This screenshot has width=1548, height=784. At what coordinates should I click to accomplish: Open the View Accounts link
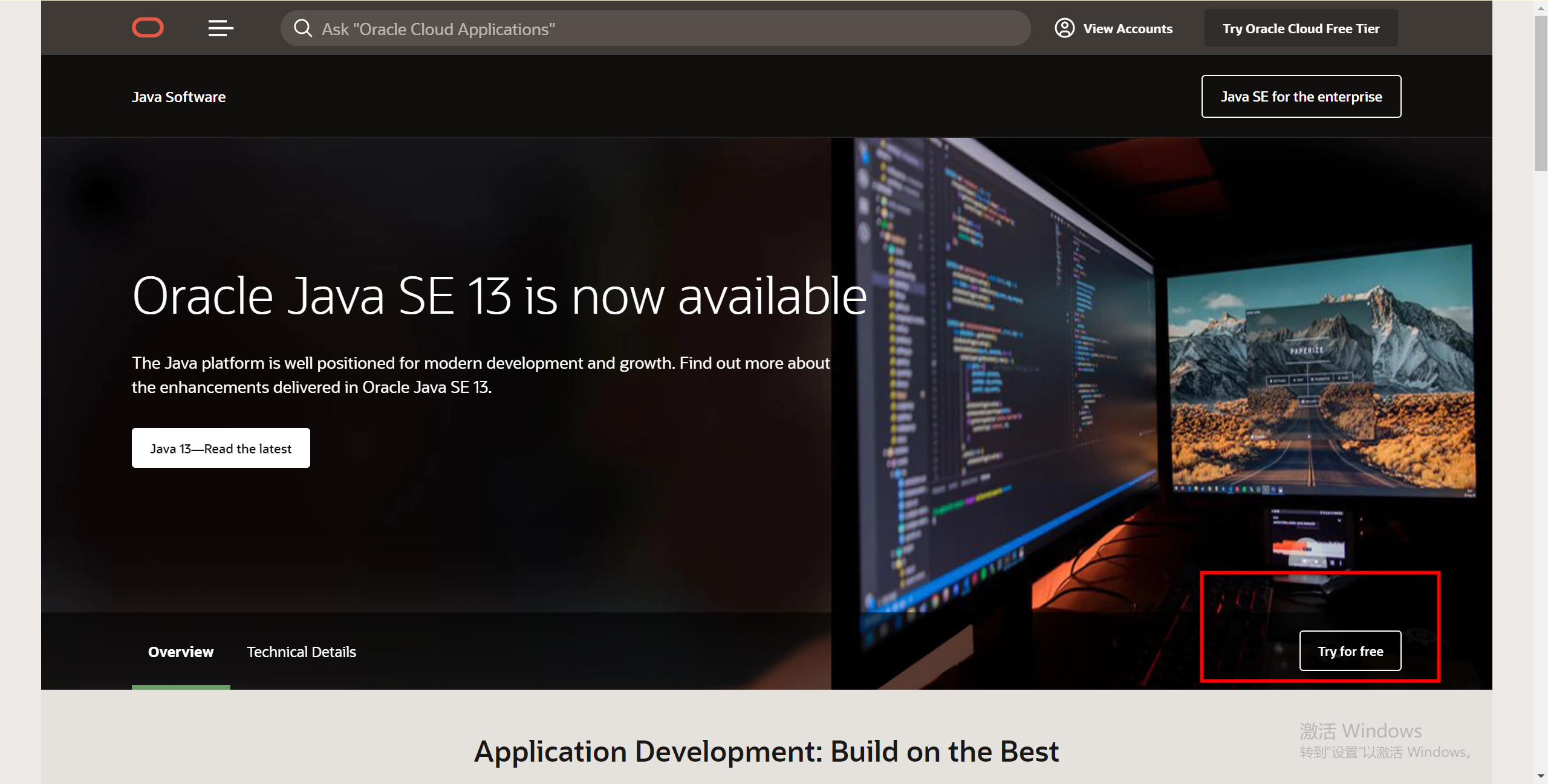1127,28
